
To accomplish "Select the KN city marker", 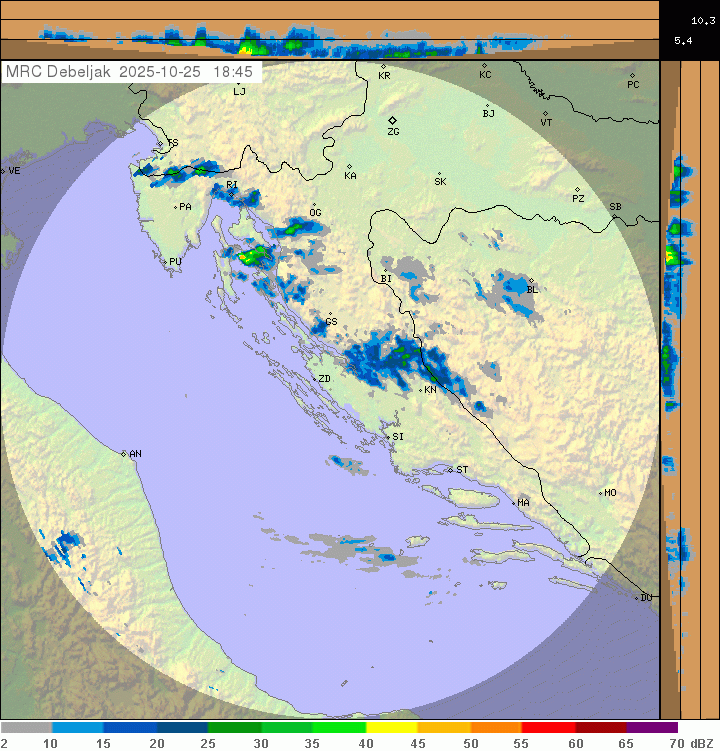I will pos(421,389).
